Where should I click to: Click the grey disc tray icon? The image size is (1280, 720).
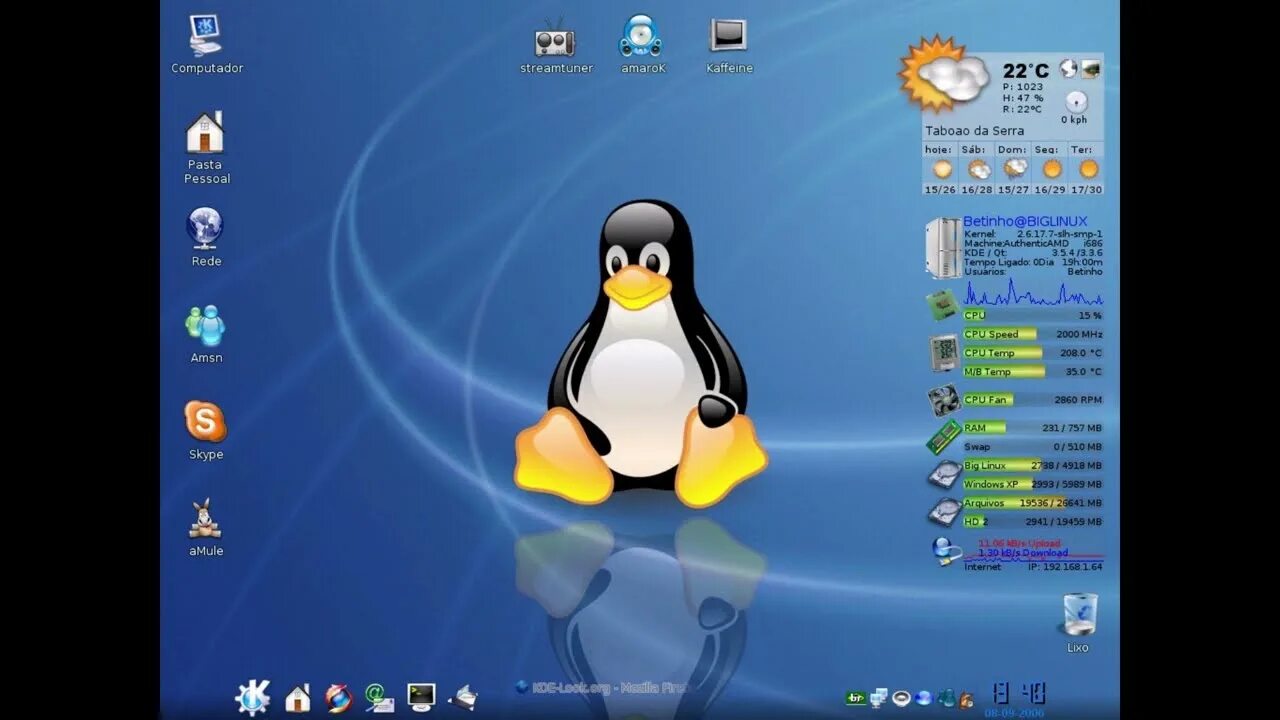click(x=901, y=698)
